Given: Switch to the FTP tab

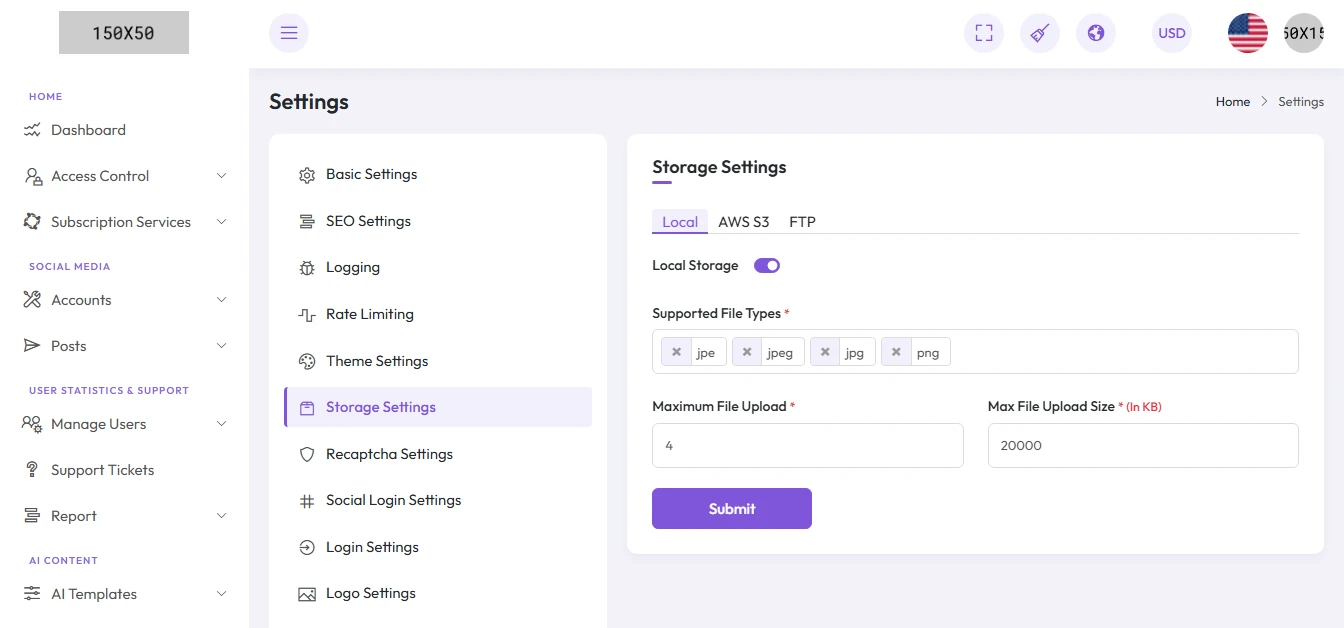Looking at the screenshot, I should coord(802,222).
